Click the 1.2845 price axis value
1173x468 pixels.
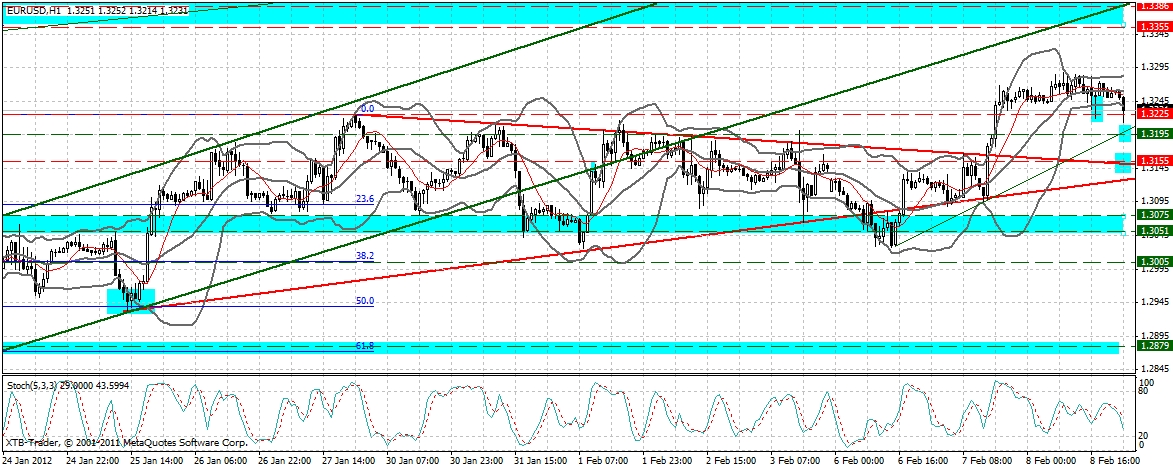point(1154,369)
